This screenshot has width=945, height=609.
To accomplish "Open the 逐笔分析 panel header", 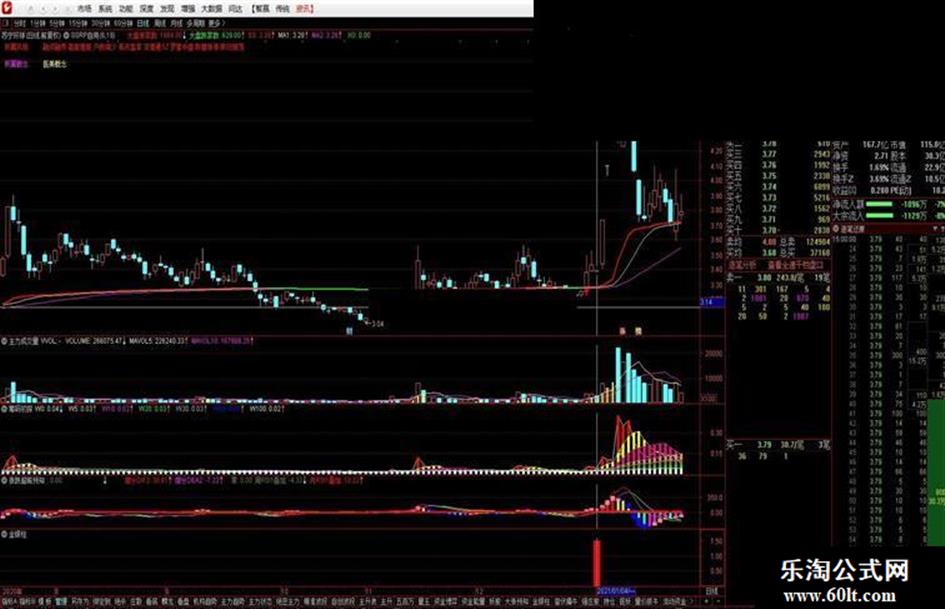I will click(x=742, y=265).
